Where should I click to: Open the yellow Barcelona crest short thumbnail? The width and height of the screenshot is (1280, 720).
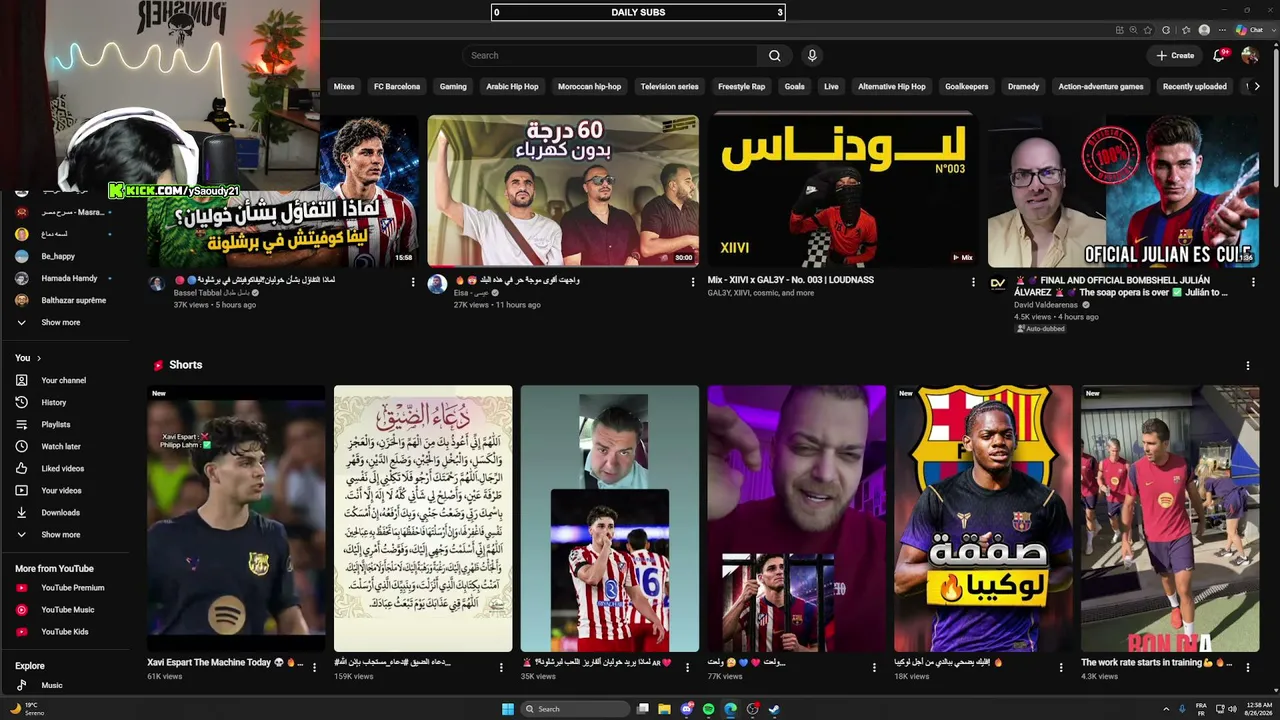[983, 519]
